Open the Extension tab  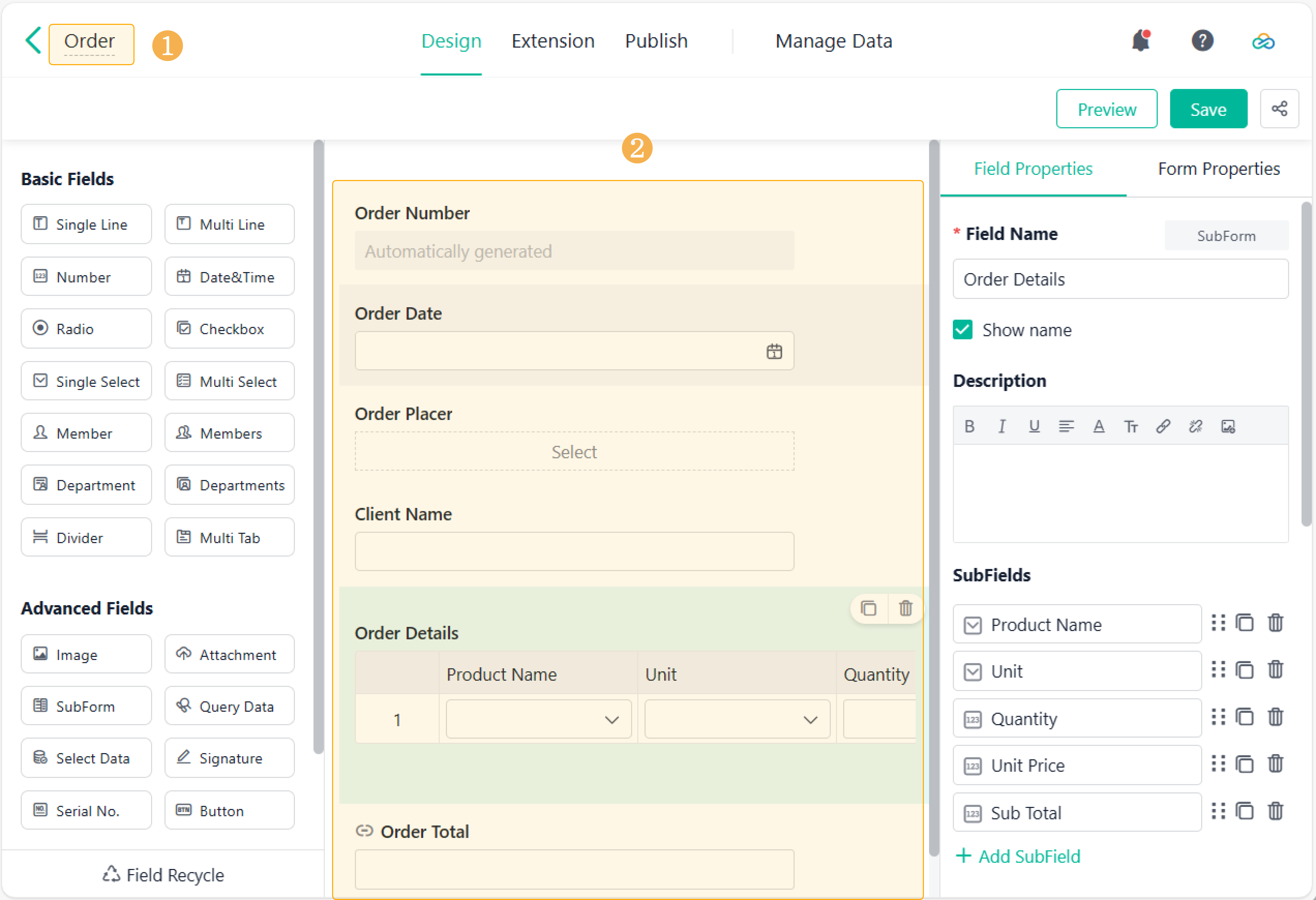tap(553, 41)
